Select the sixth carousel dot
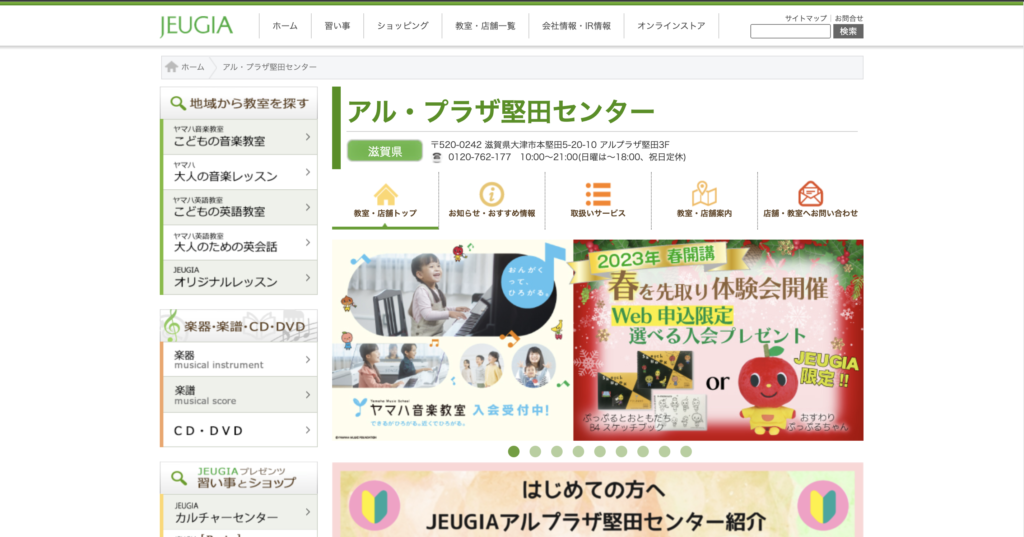Image resolution: width=1024 pixels, height=537 pixels. tap(622, 451)
